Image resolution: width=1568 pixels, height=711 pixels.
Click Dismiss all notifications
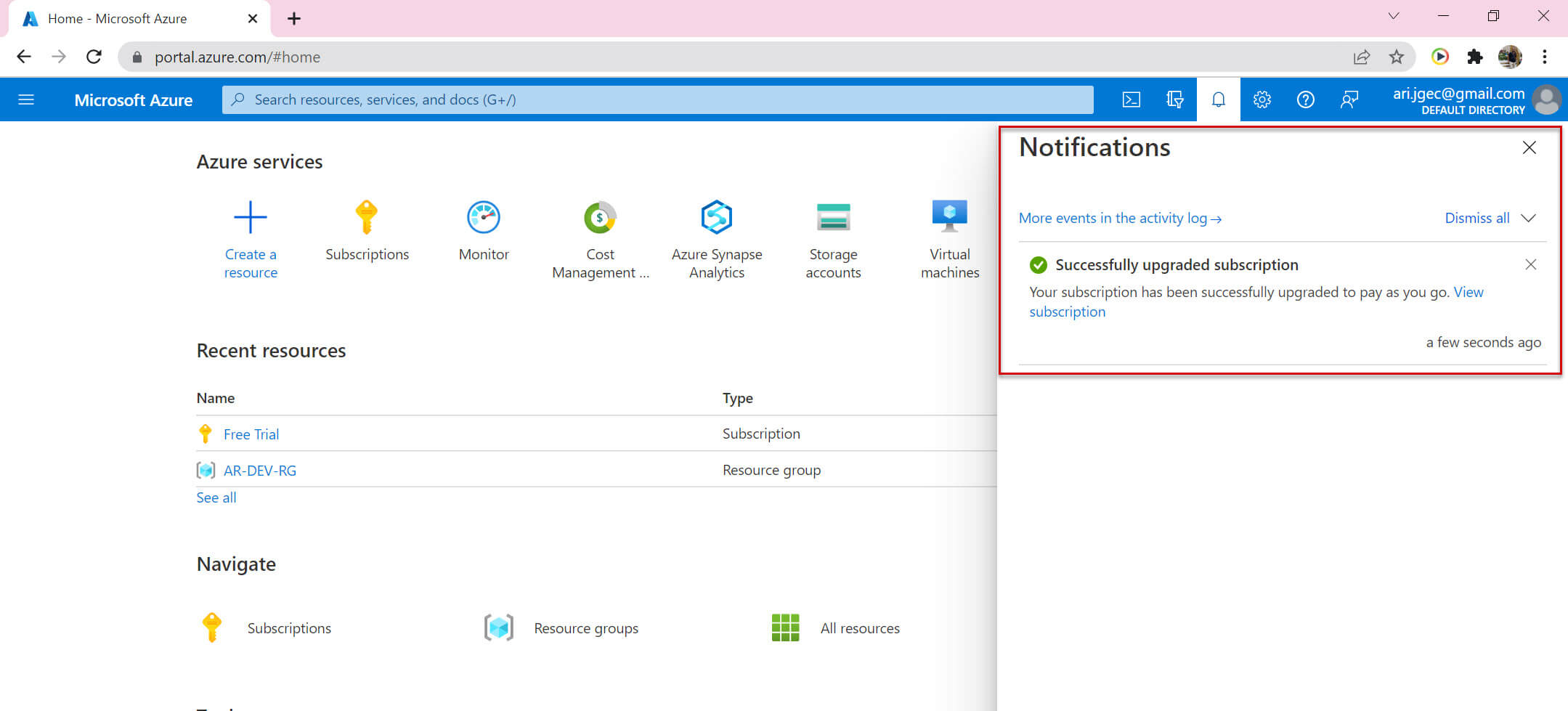tap(1477, 218)
